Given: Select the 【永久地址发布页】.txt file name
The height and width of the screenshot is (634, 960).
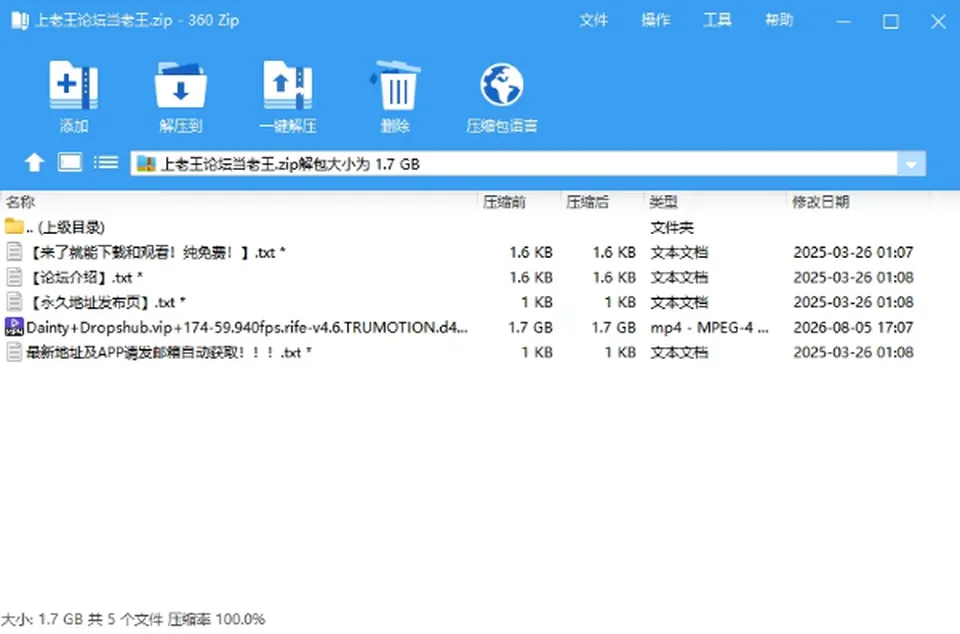Looking at the screenshot, I should coord(107,302).
